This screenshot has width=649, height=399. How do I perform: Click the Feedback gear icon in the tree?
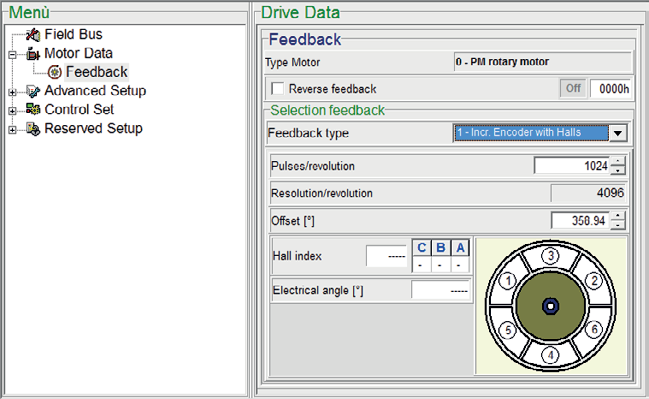pyautogui.click(x=55, y=72)
